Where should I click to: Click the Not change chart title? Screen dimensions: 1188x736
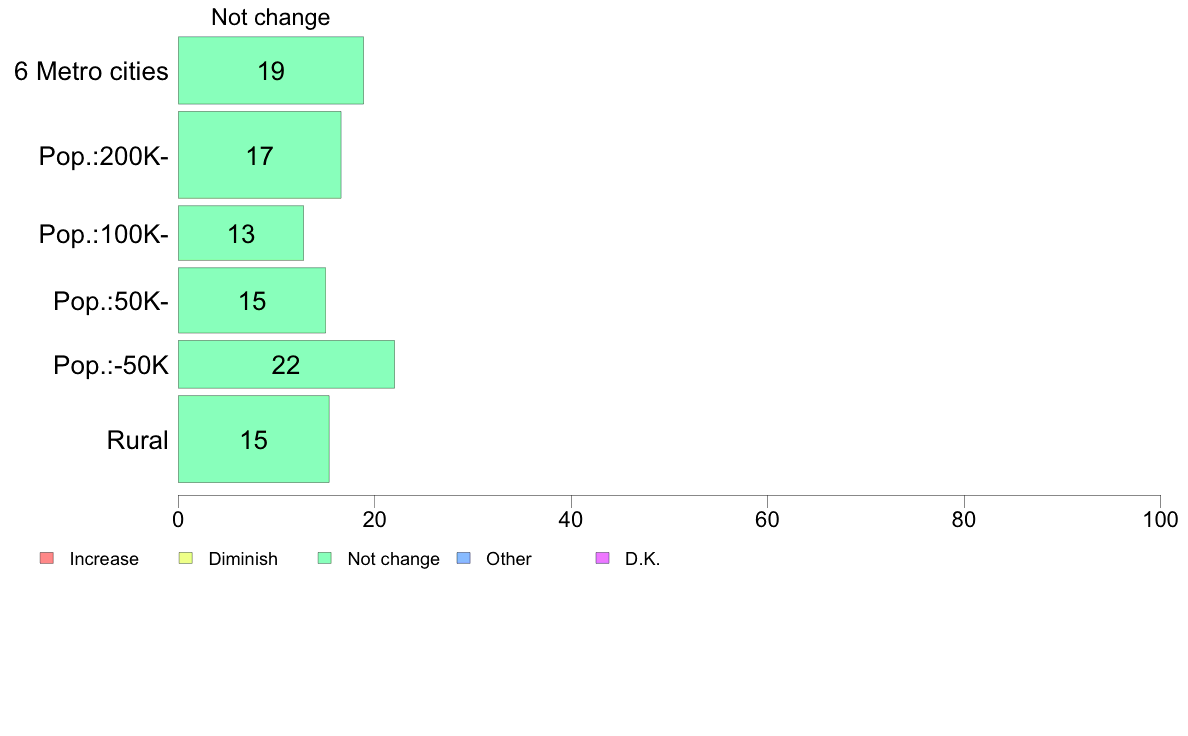point(270,17)
